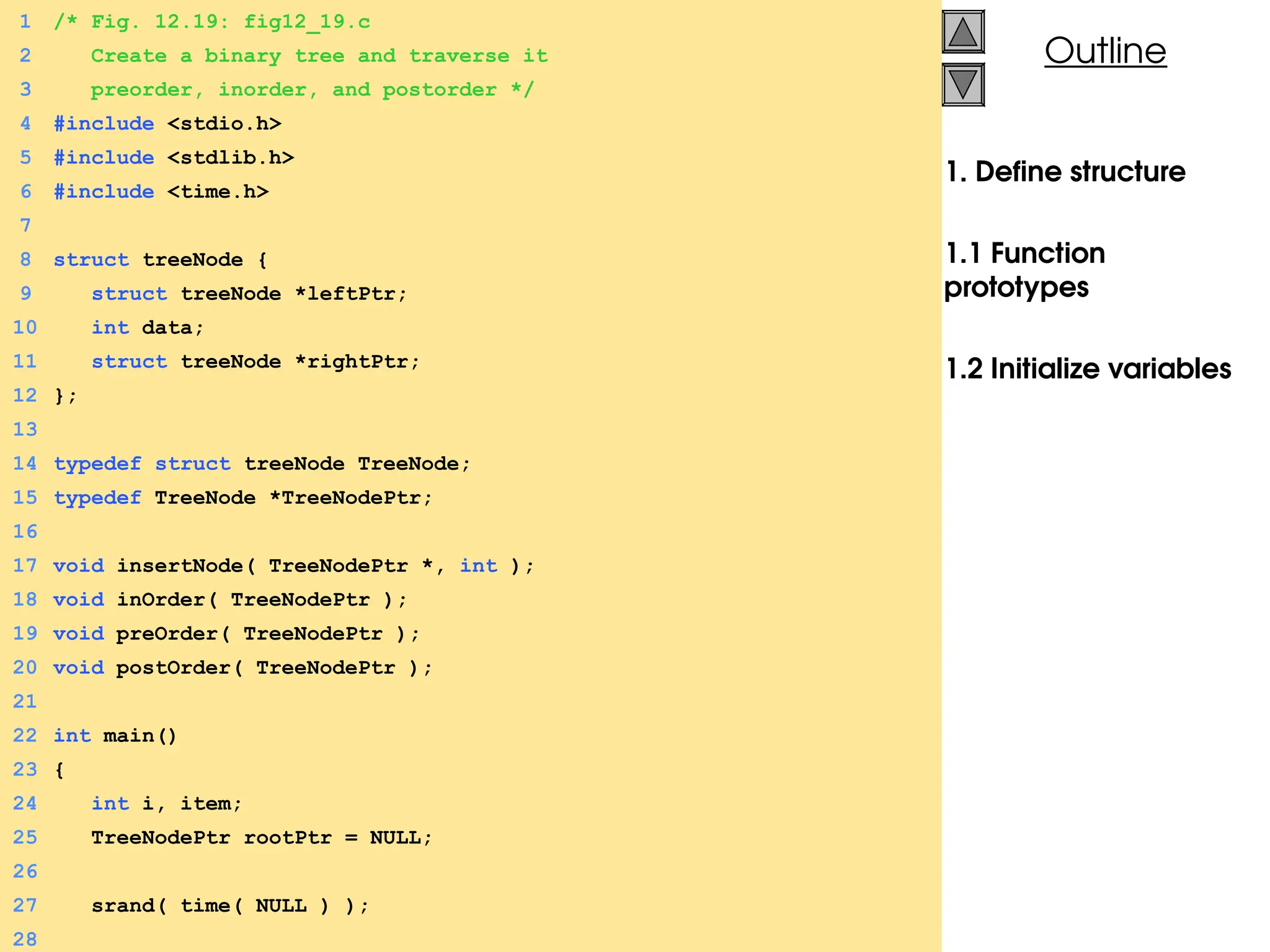Click 'typedef TreeNode *TreeNodePtr;' line
This screenshot has height=952, width=1270.
(243, 498)
